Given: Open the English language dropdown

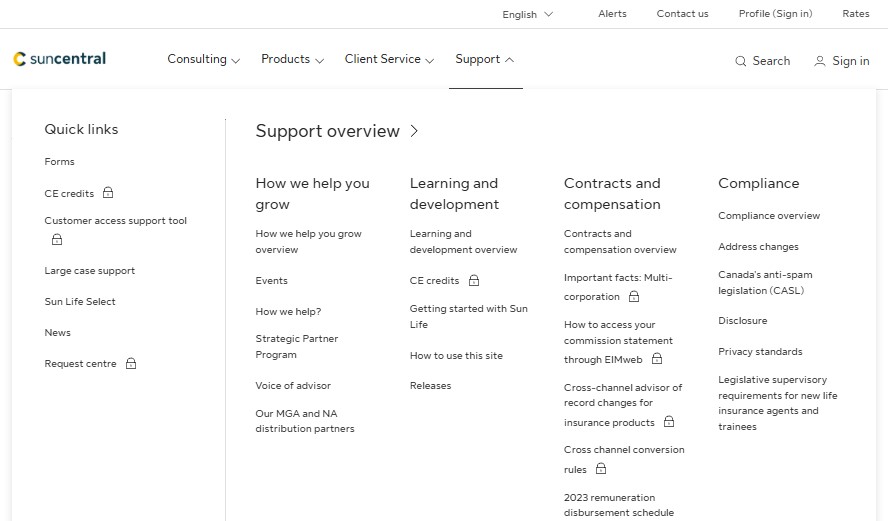Looking at the screenshot, I should (x=527, y=14).
